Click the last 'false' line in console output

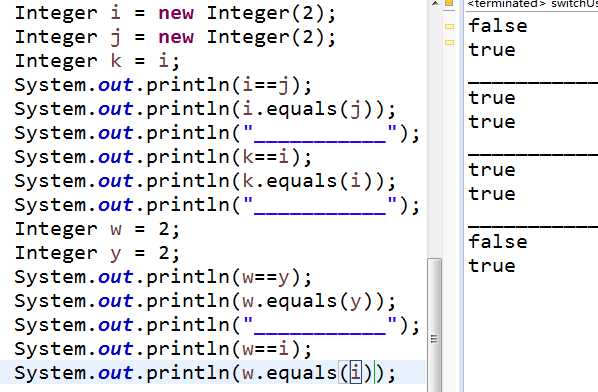(x=498, y=242)
